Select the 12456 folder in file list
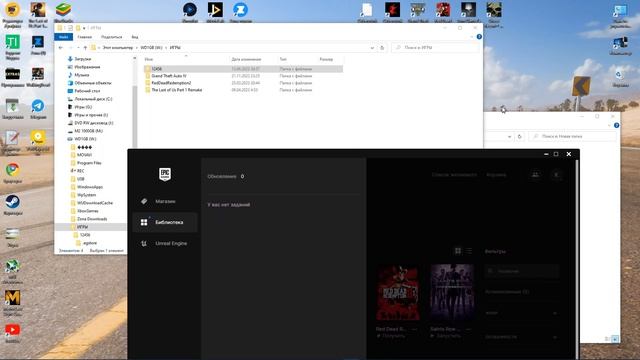640x360 pixels. pyautogui.click(x=156, y=69)
